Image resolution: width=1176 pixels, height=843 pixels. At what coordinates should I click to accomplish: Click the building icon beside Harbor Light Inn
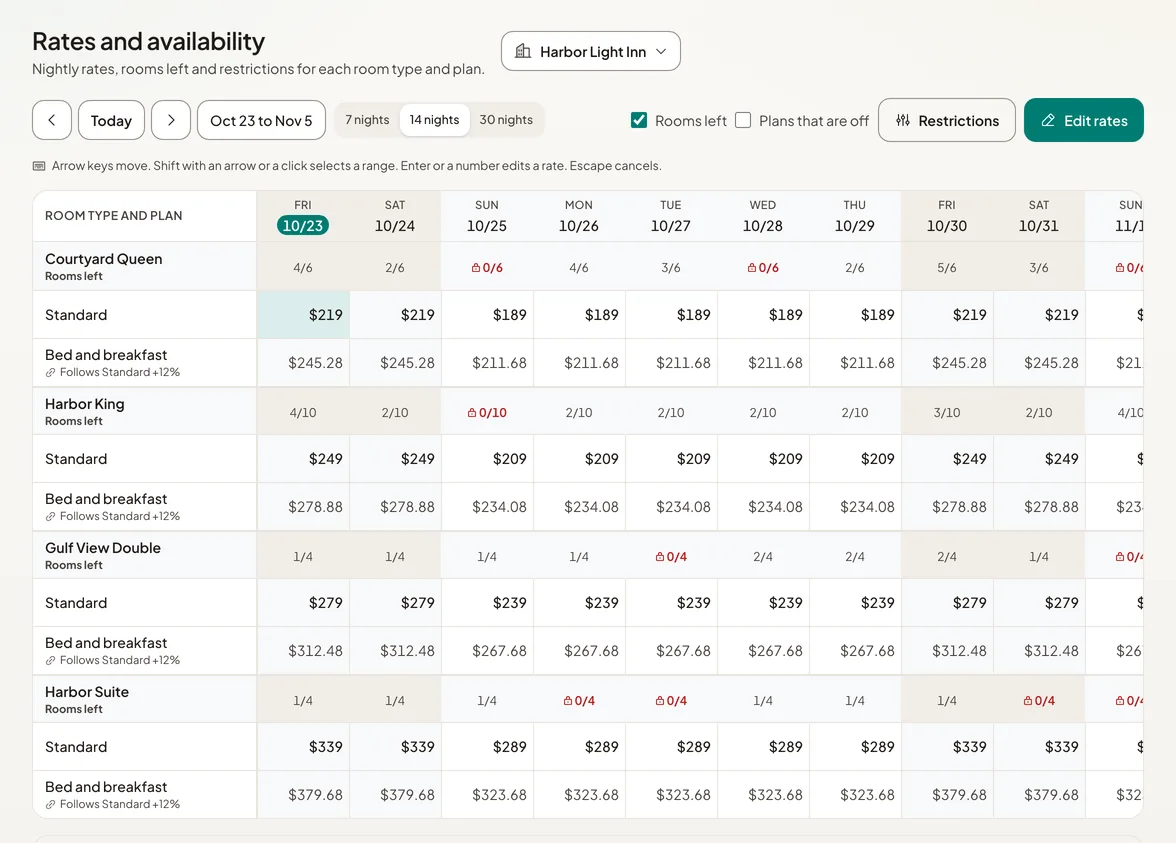click(x=523, y=51)
